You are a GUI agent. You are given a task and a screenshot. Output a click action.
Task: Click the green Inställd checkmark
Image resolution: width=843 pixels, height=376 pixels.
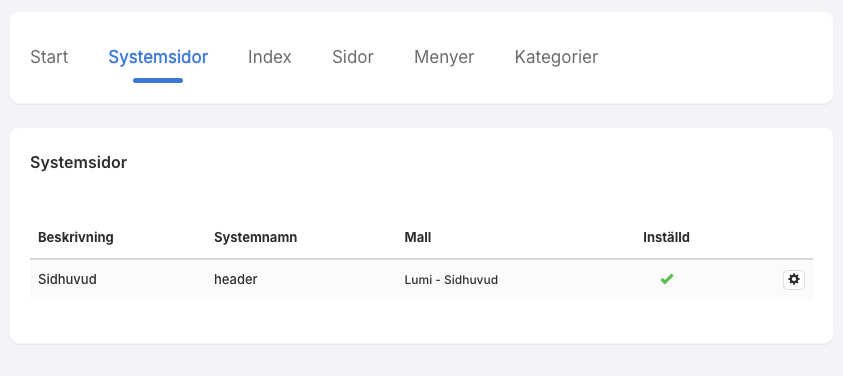[667, 279]
